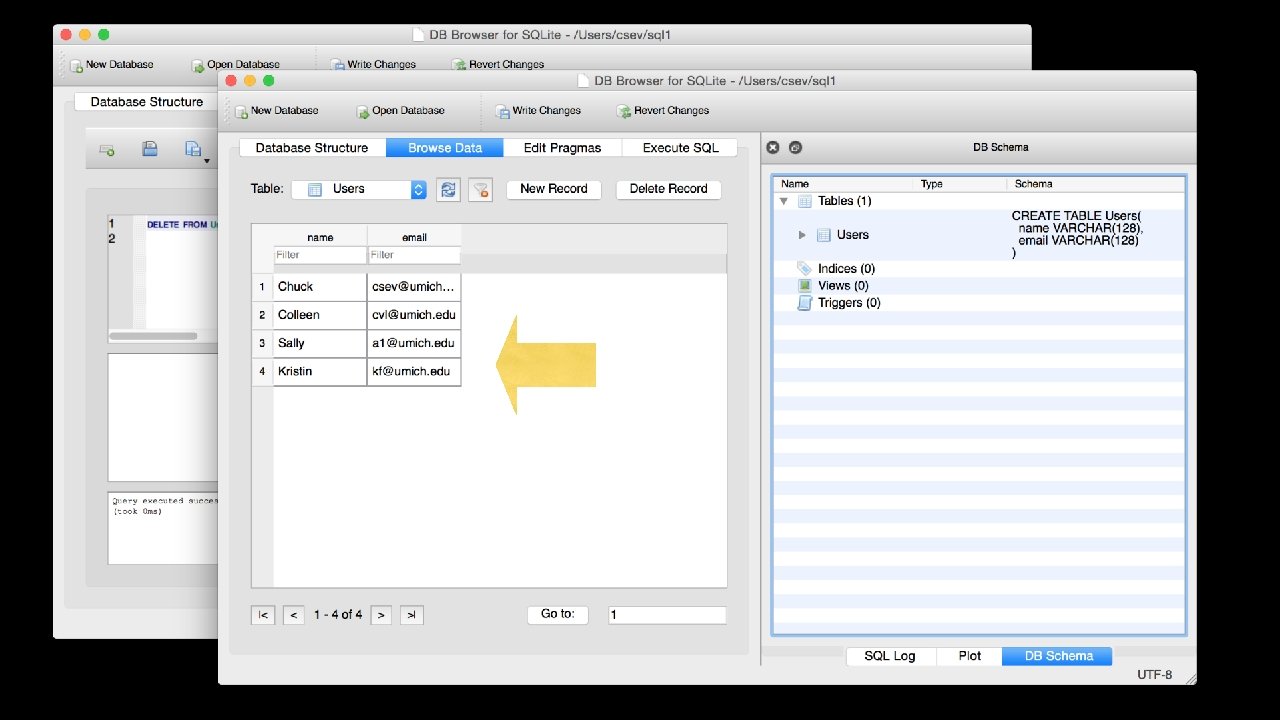Click the clear filters icon
The height and width of the screenshot is (720, 1280).
click(x=481, y=189)
